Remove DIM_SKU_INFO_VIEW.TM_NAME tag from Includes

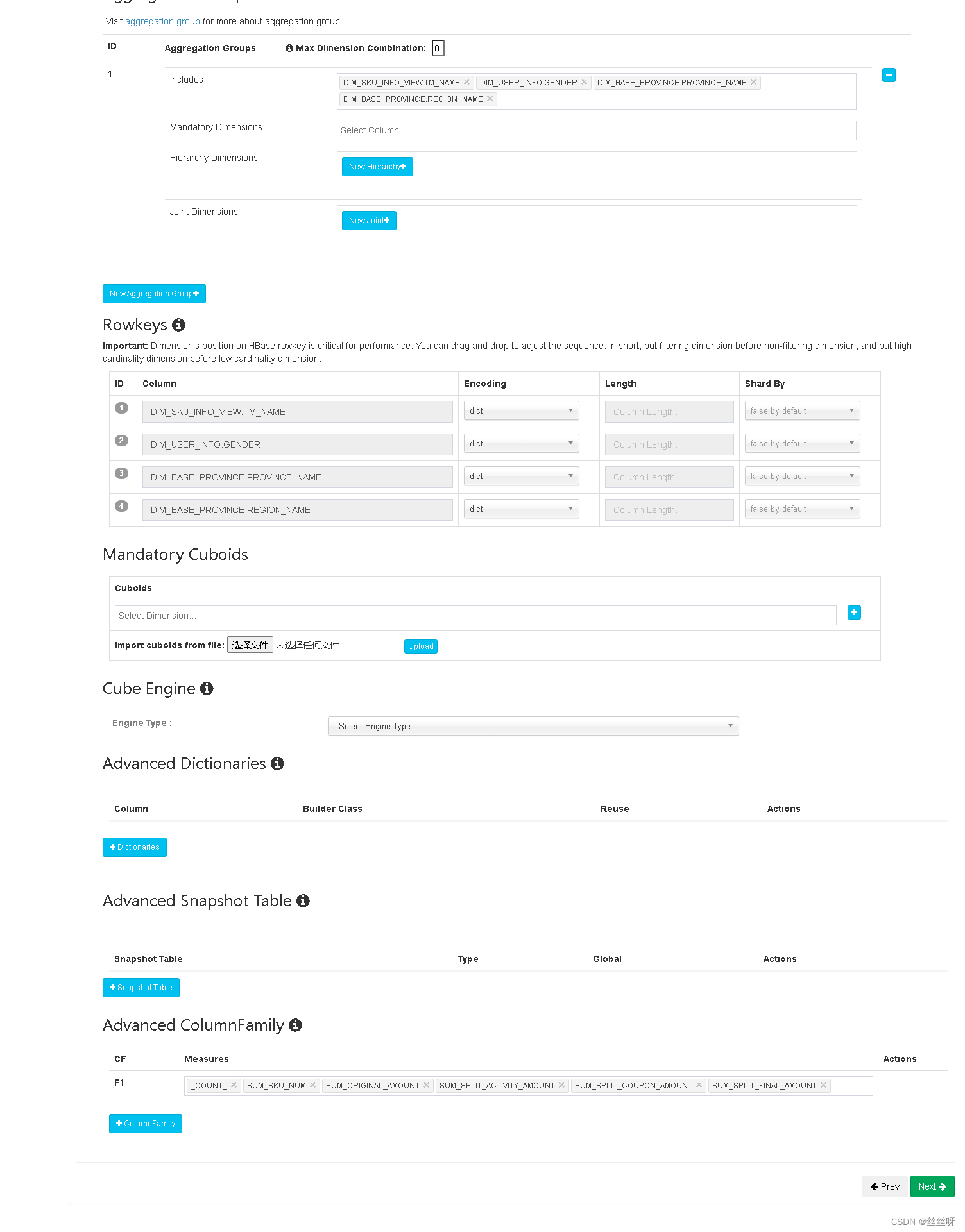point(467,82)
